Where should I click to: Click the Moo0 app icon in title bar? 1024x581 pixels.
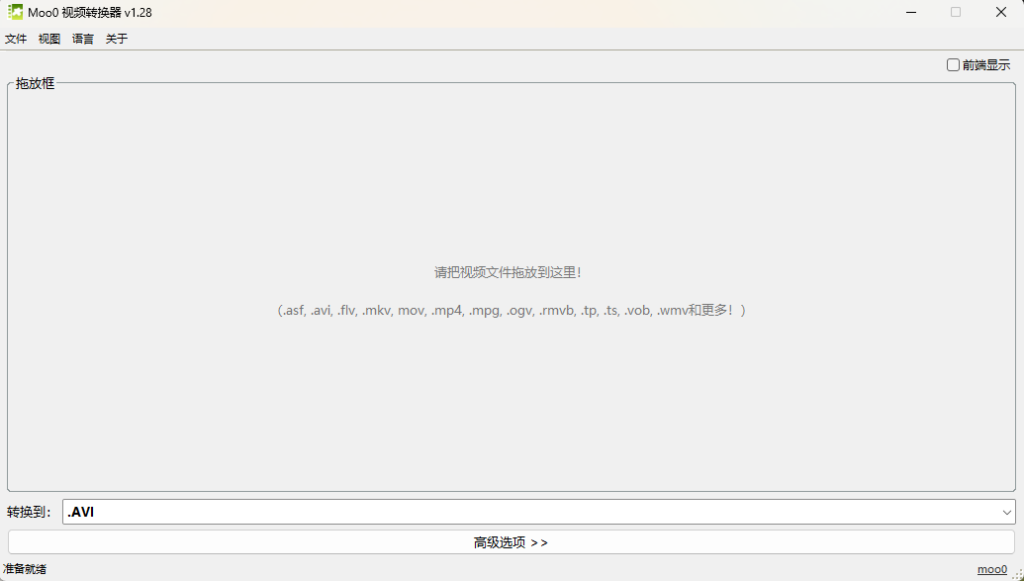tap(14, 12)
